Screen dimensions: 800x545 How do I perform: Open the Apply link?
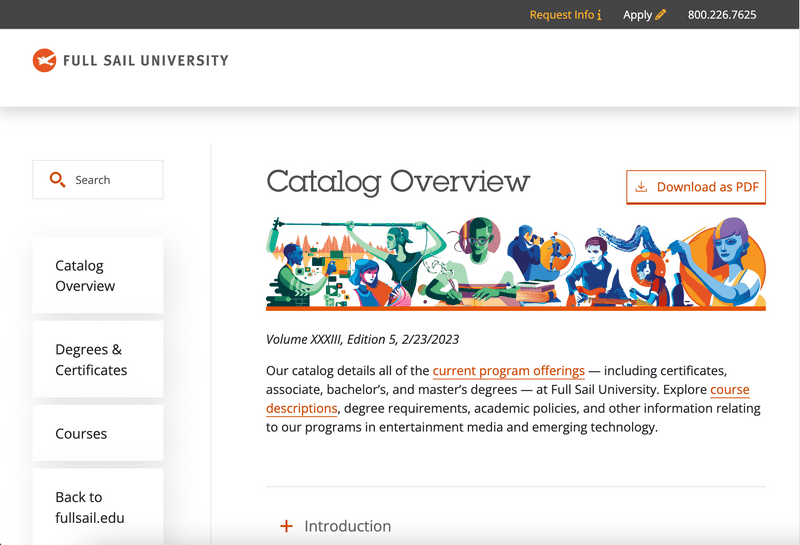coord(644,15)
